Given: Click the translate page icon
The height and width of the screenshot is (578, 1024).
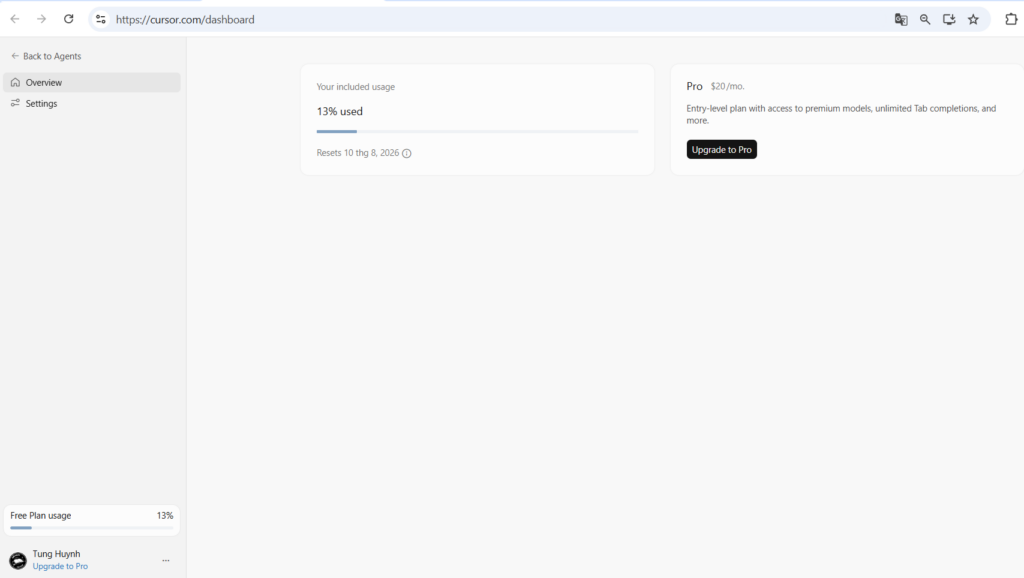Looking at the screenshot, I should (x=901, y=20).
